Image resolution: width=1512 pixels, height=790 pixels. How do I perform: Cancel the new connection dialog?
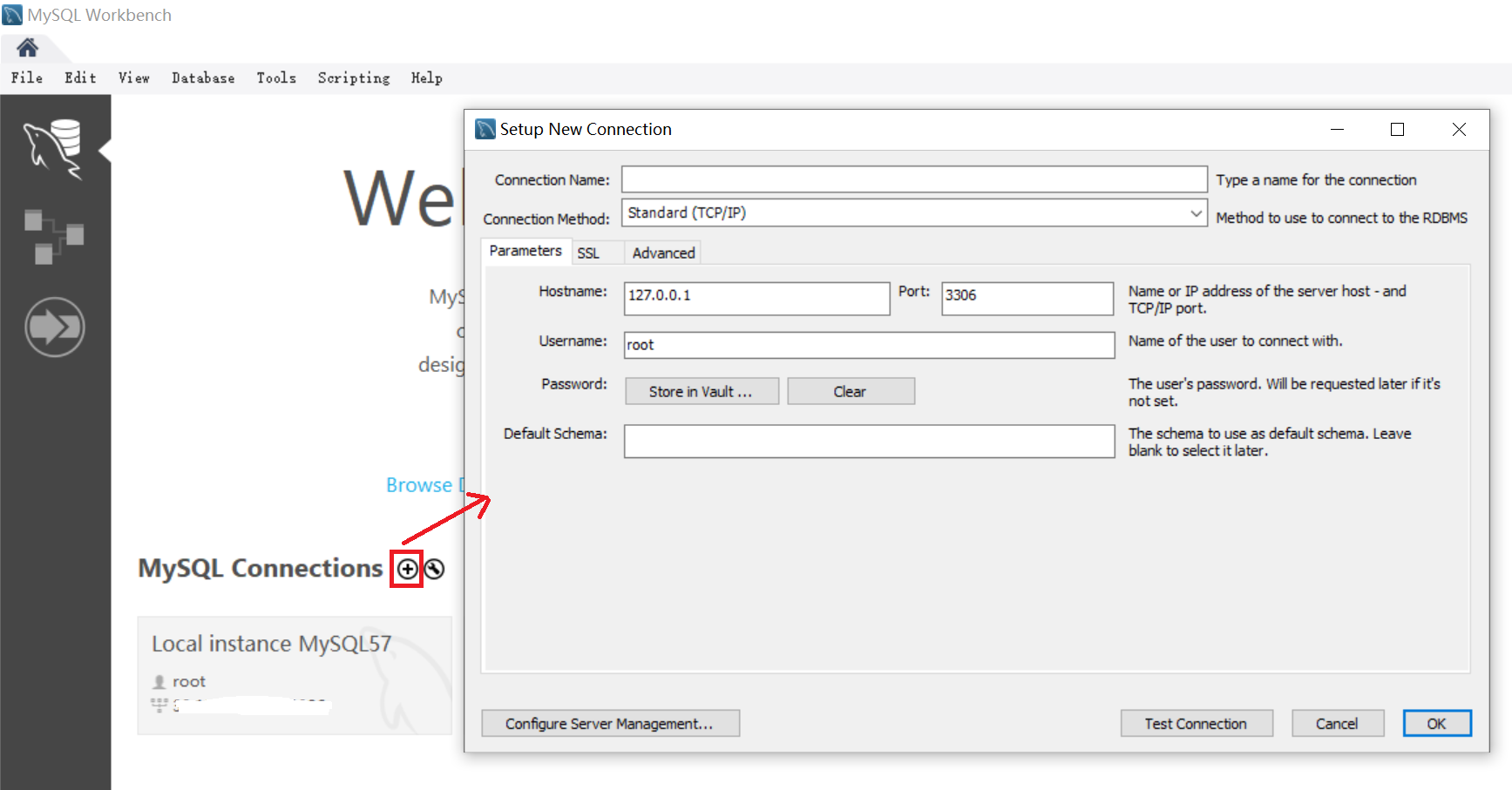(1338, 724)
